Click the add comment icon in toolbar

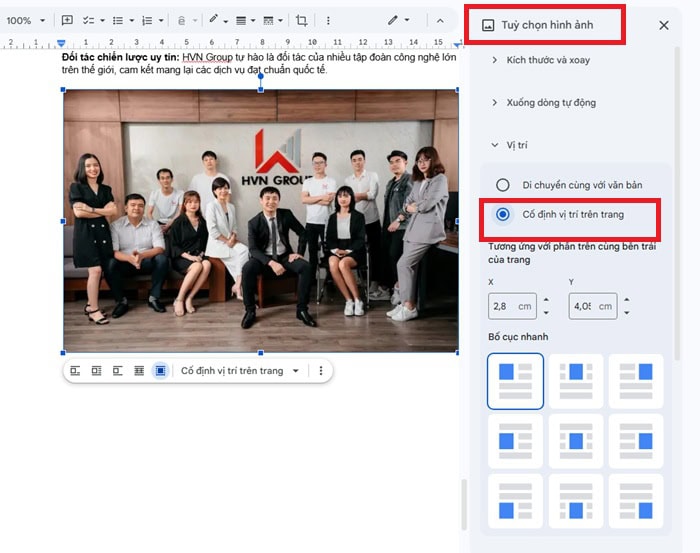[x=67, y=21]
